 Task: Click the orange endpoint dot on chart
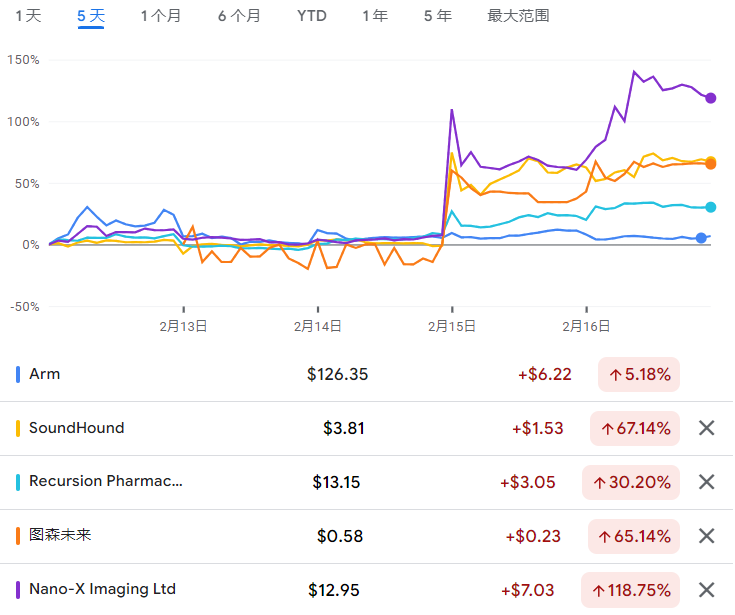711,164
